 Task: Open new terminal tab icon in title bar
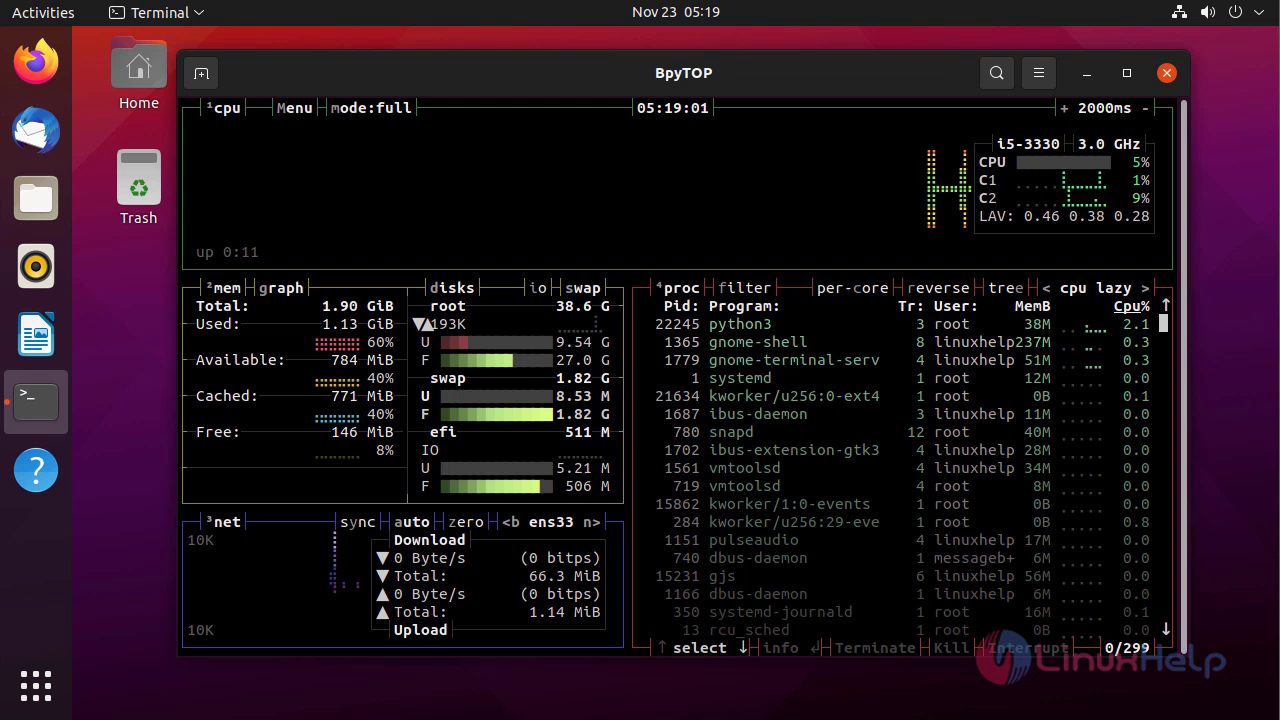click(201, 73)
